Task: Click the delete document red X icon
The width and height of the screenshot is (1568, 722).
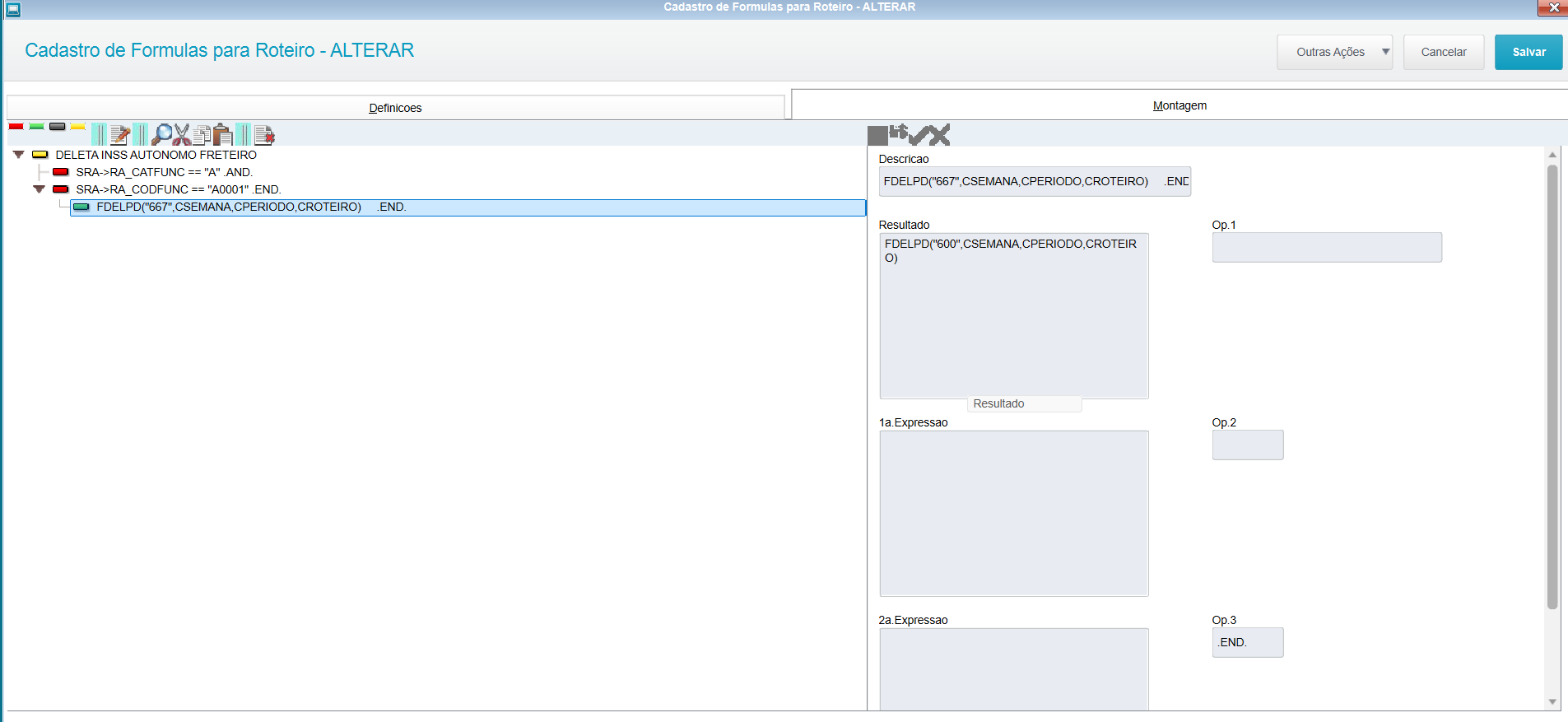Action: [264, 134]
